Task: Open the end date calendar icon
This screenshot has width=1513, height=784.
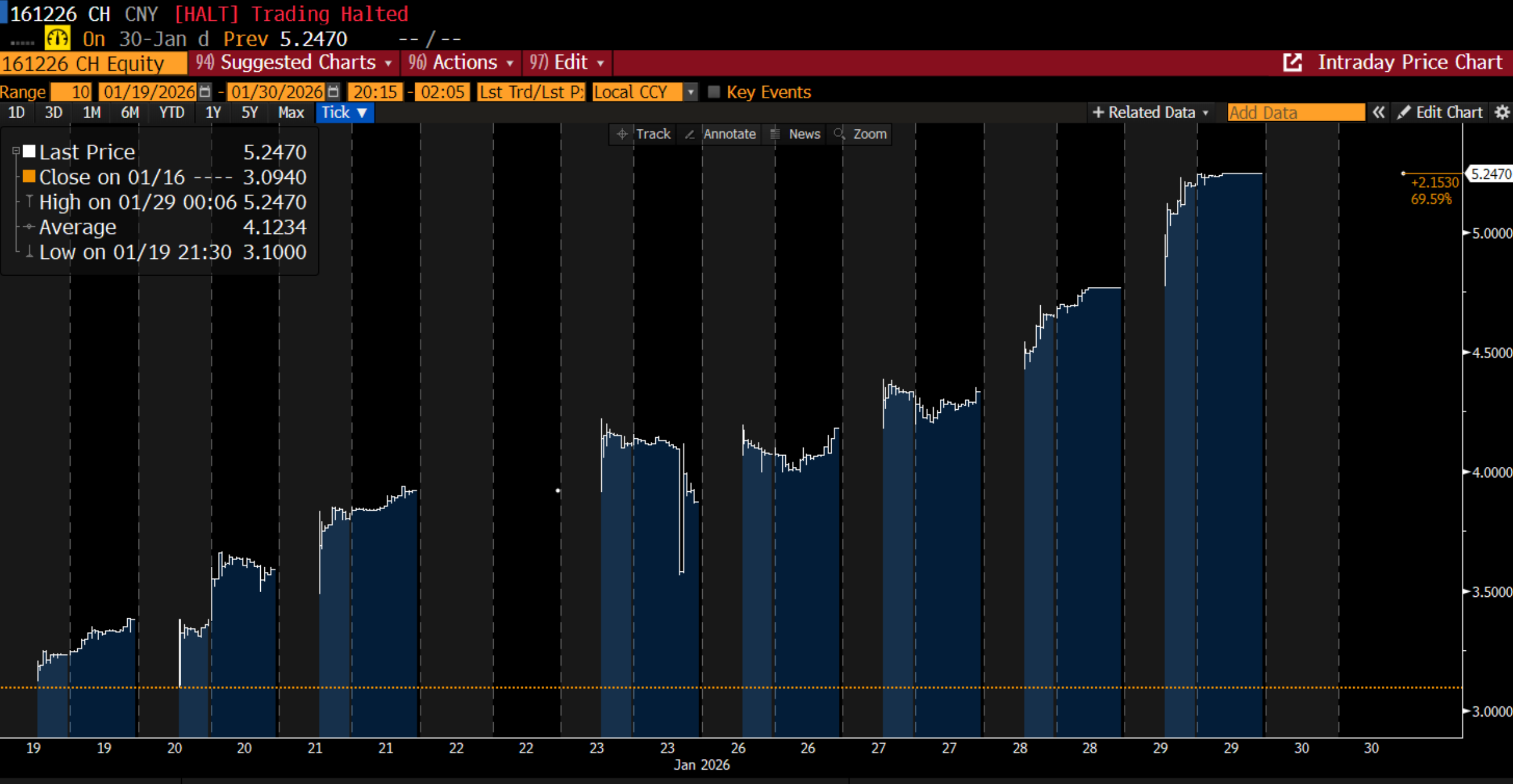Action: 334,92
